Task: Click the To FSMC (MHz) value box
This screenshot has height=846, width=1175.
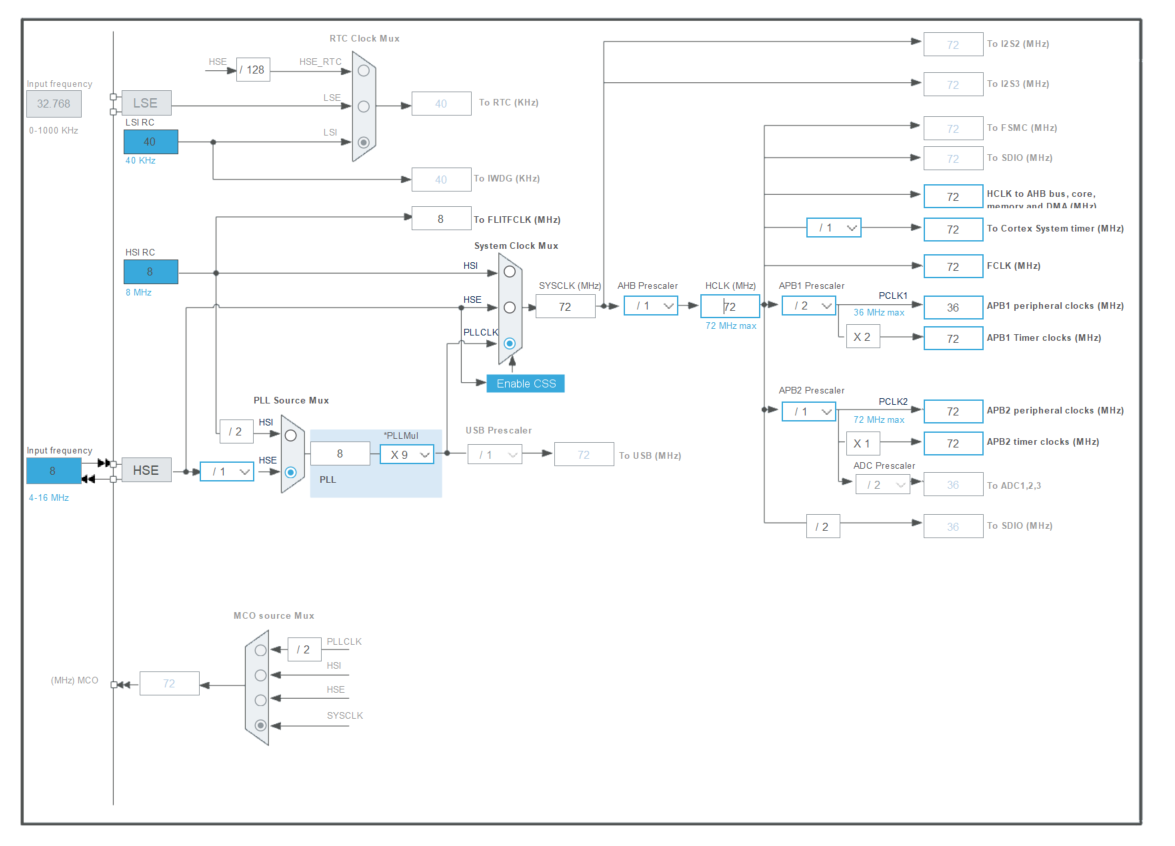Action: [x=953, y=128]
